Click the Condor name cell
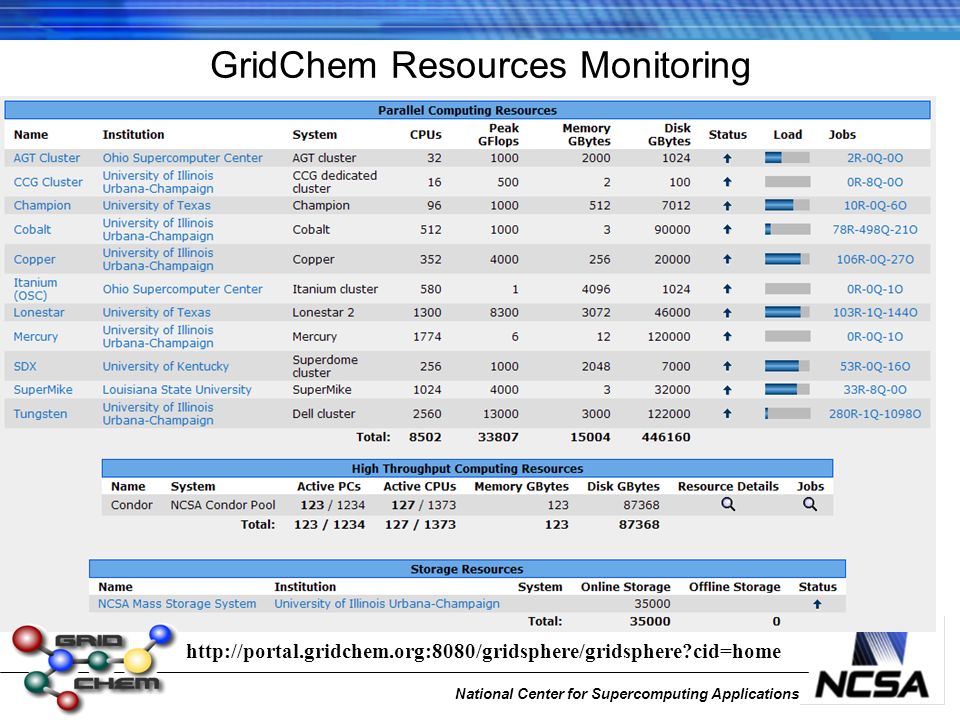 click(132, 505)
